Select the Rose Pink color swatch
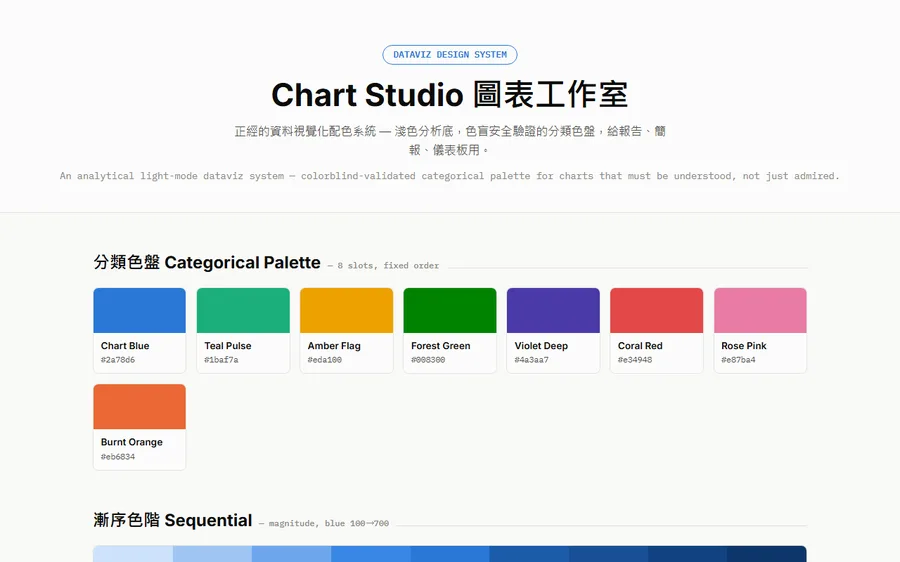Image resolution: width=900 pixels, height=562 pixels. click(x=760, y=311)
